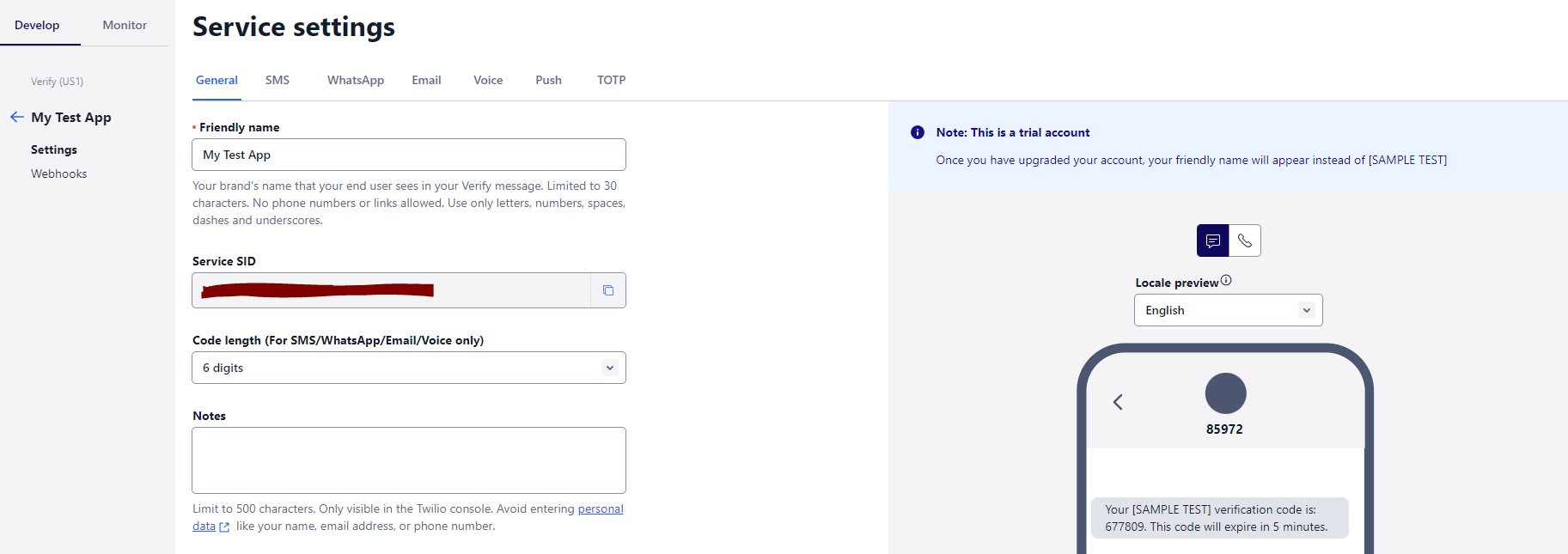Click the My Test App sidebar heading
This screenshot has width=1568, height=554.
[x=71, y=117]
